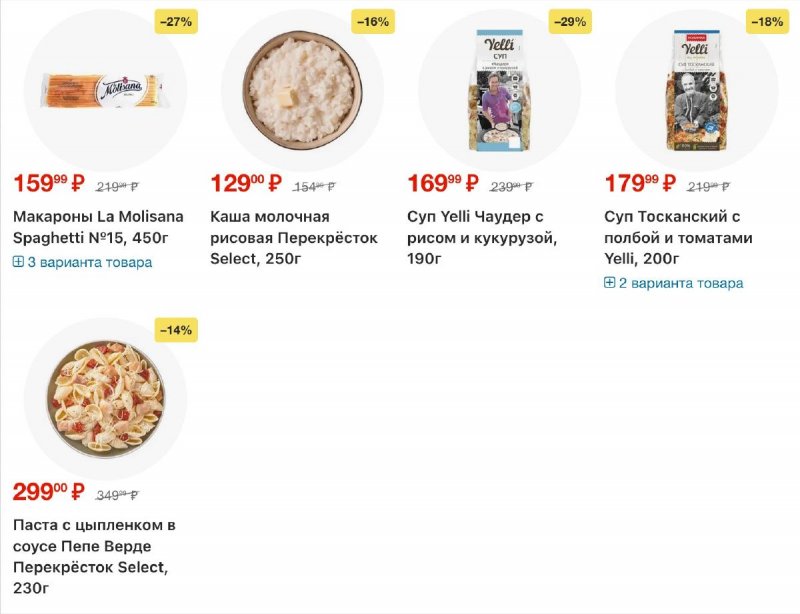Open "Паста с цыпленком в соусе Пепе Верде" title
800x614 pixels.
95,556
